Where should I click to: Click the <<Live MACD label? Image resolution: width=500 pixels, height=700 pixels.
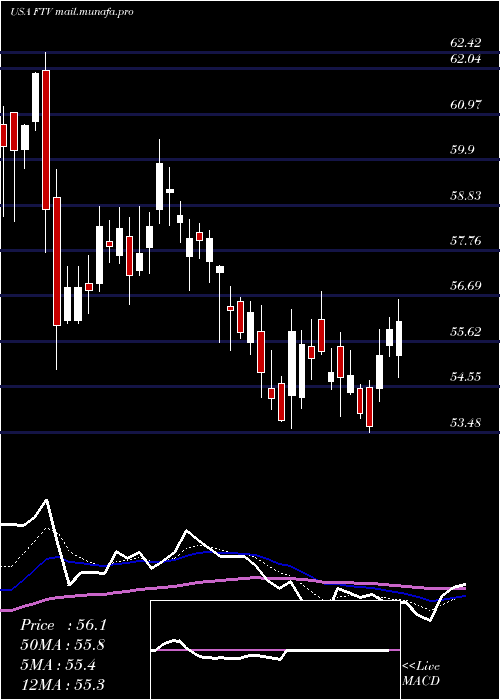tap(421, 674)
